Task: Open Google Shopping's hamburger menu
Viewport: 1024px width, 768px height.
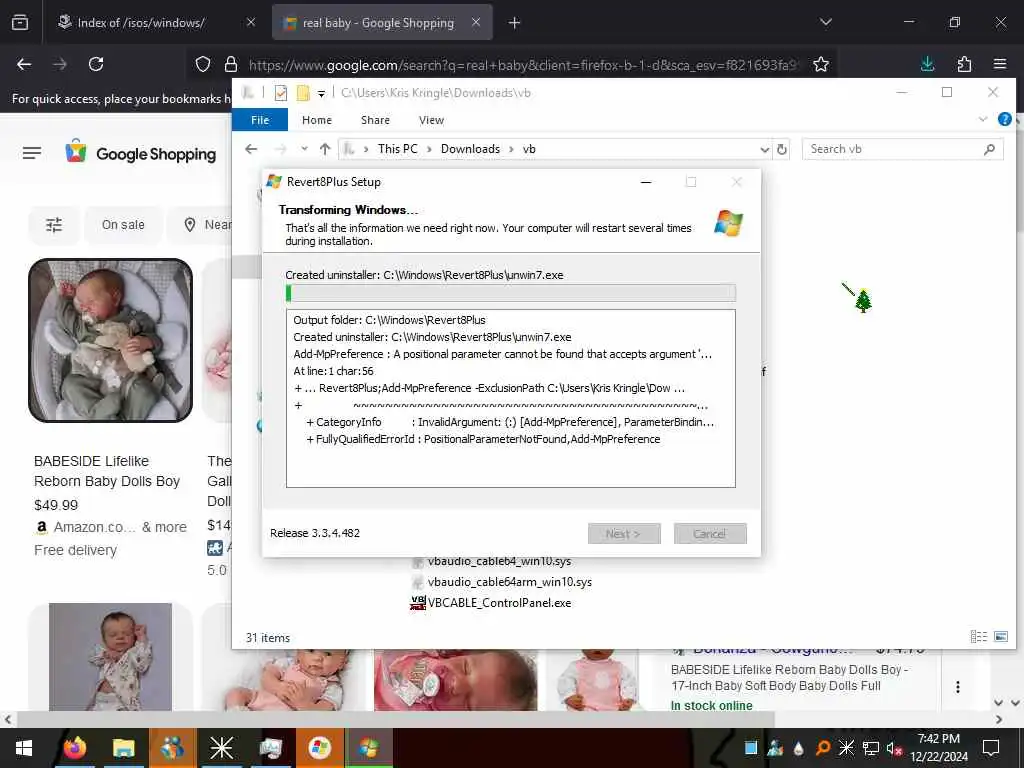Action: 31,153
